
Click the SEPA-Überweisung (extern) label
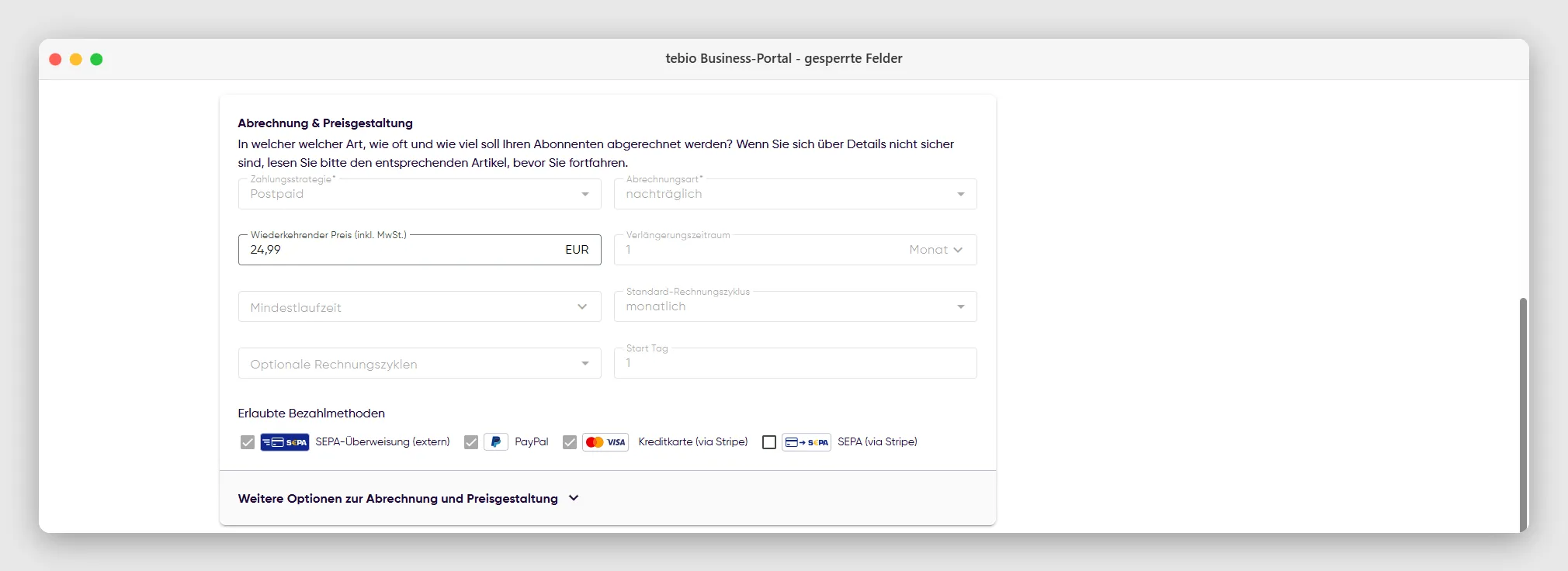(x=383, y=441)
